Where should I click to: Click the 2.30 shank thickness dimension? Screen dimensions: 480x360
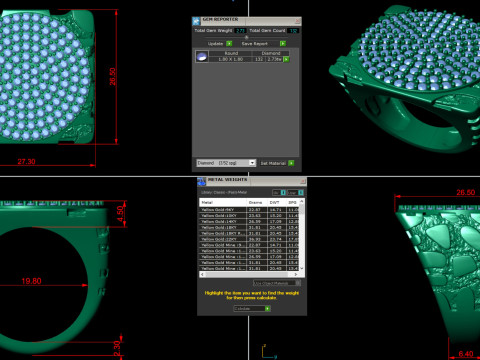tap(117, 348)
